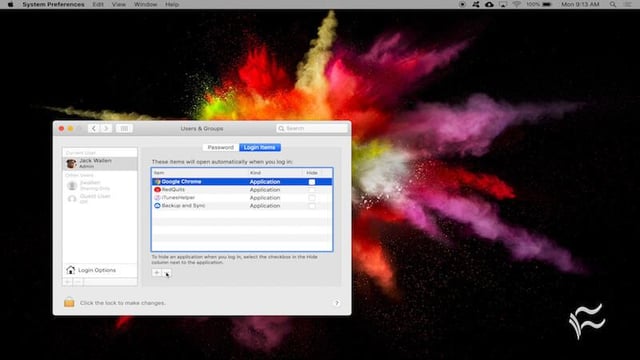Click the Search field in Users & Groups
The width and height of the screenshot is (640, 360).
[x=312, y=128]
